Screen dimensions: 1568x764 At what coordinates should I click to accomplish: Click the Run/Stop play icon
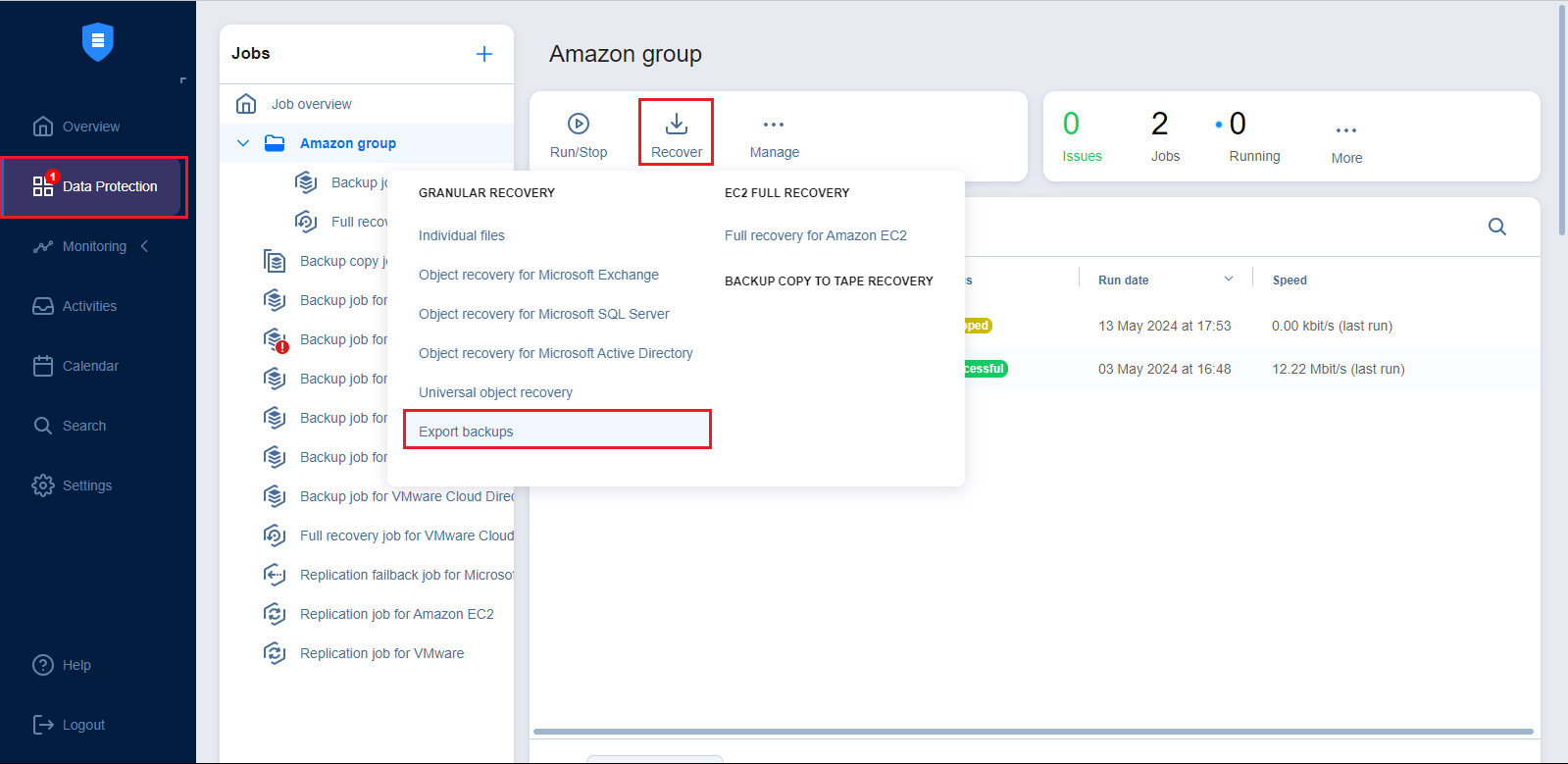click(x=579, y=124)
